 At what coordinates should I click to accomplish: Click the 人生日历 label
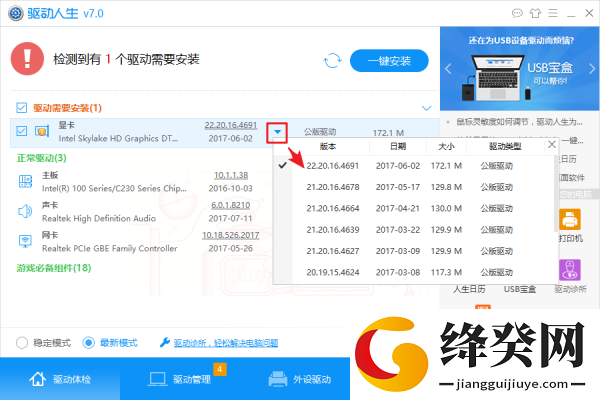tap(469, 289)
